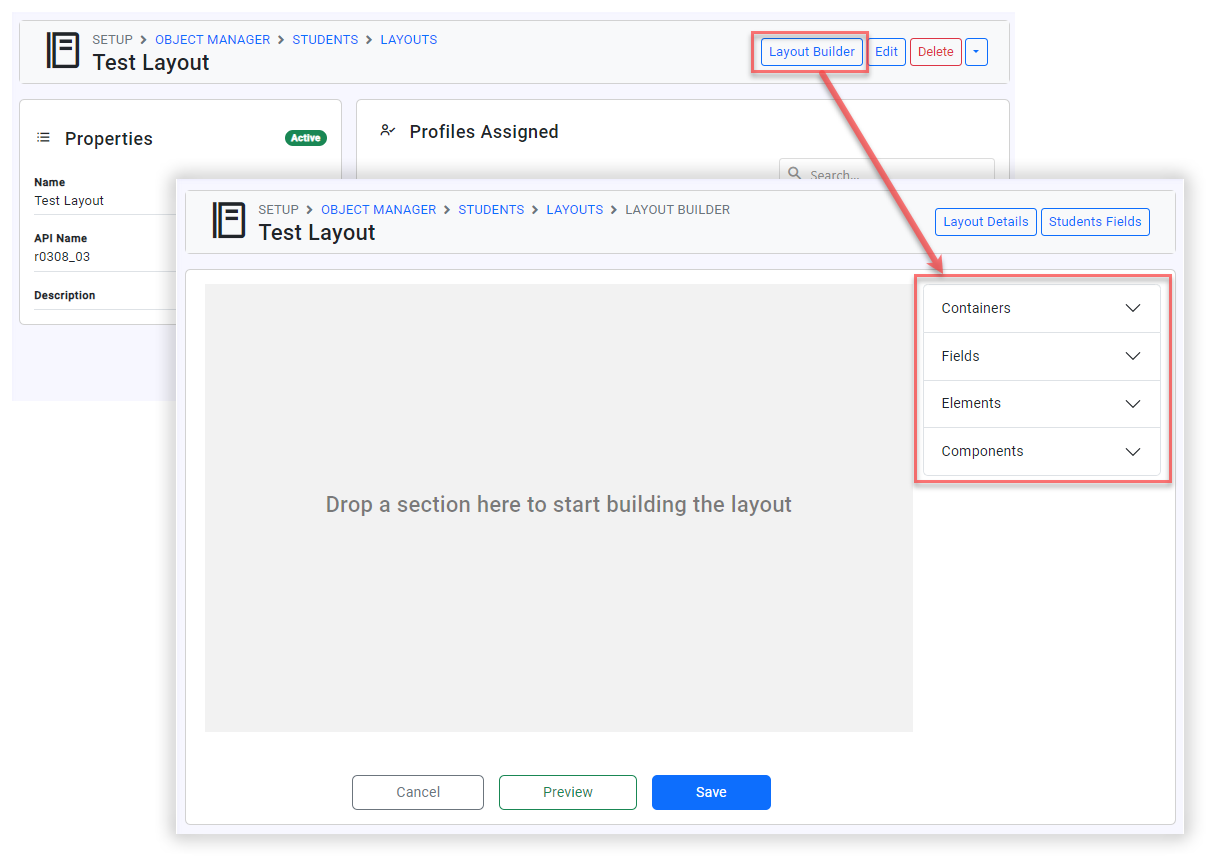Viewport: 1209px width, 856px height.
Task: Expand the Components accordion panel
Action: (1041, 451)
